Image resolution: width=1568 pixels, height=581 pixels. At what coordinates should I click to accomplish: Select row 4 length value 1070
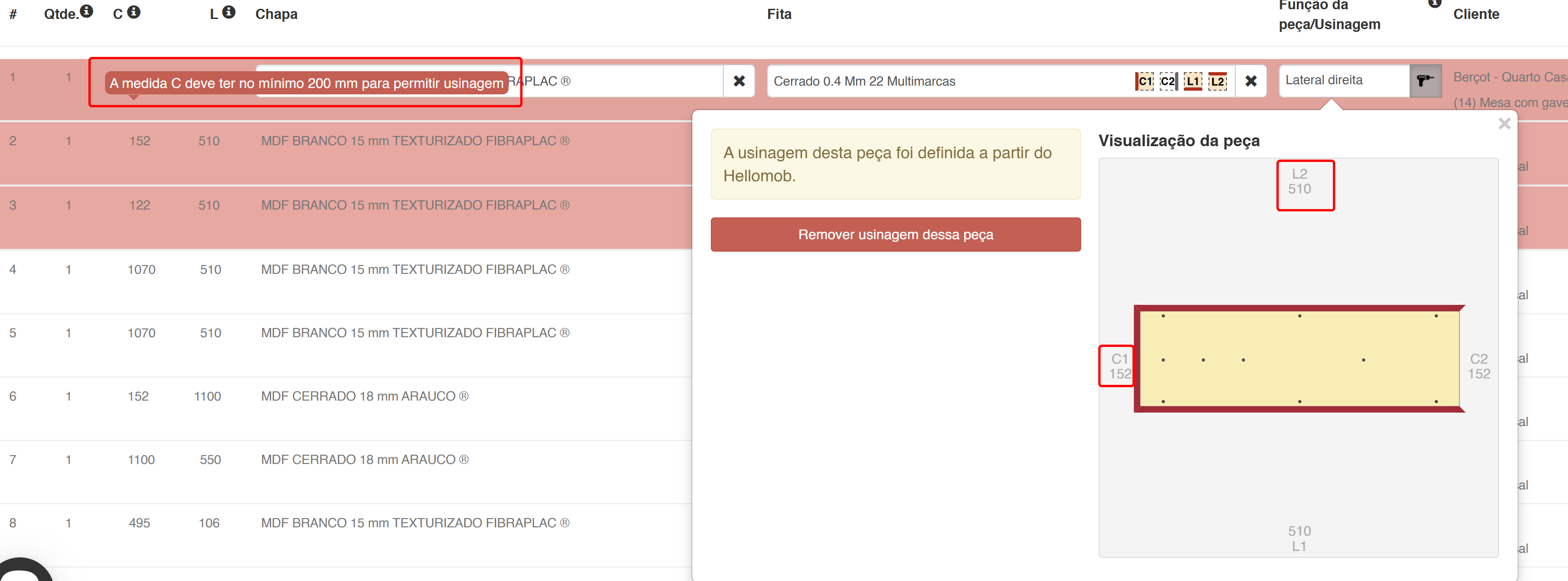(141, 270)
